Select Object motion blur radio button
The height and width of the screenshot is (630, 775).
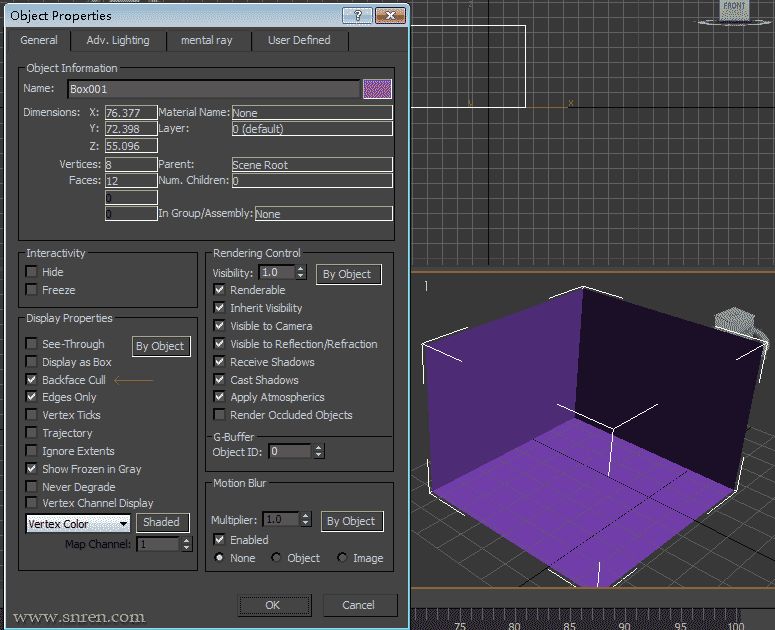click(x=276, y=558)
